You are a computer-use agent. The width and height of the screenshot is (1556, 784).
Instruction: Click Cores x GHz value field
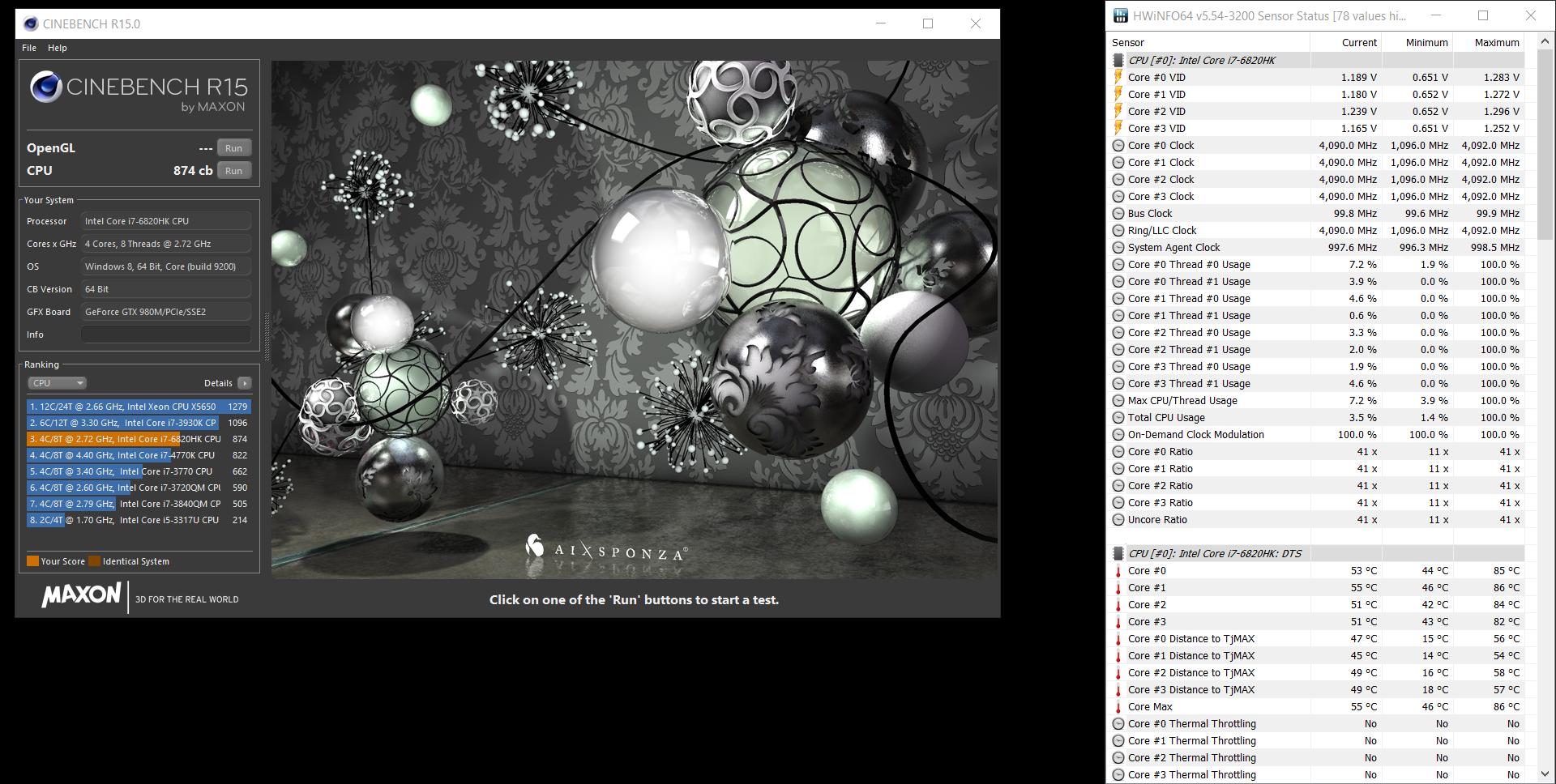(x=166, y=244)
